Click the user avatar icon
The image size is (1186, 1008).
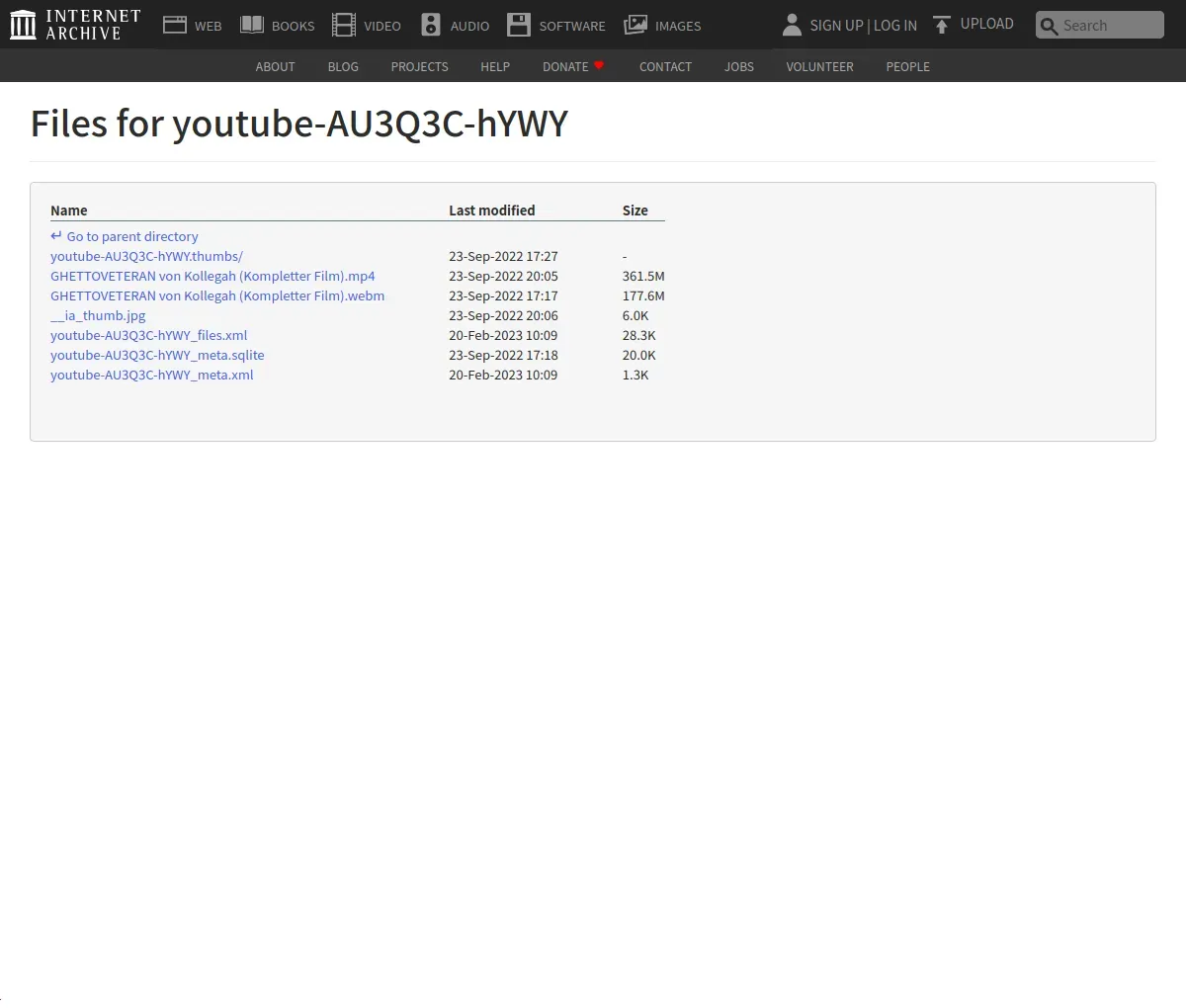(x=792, y=25)
